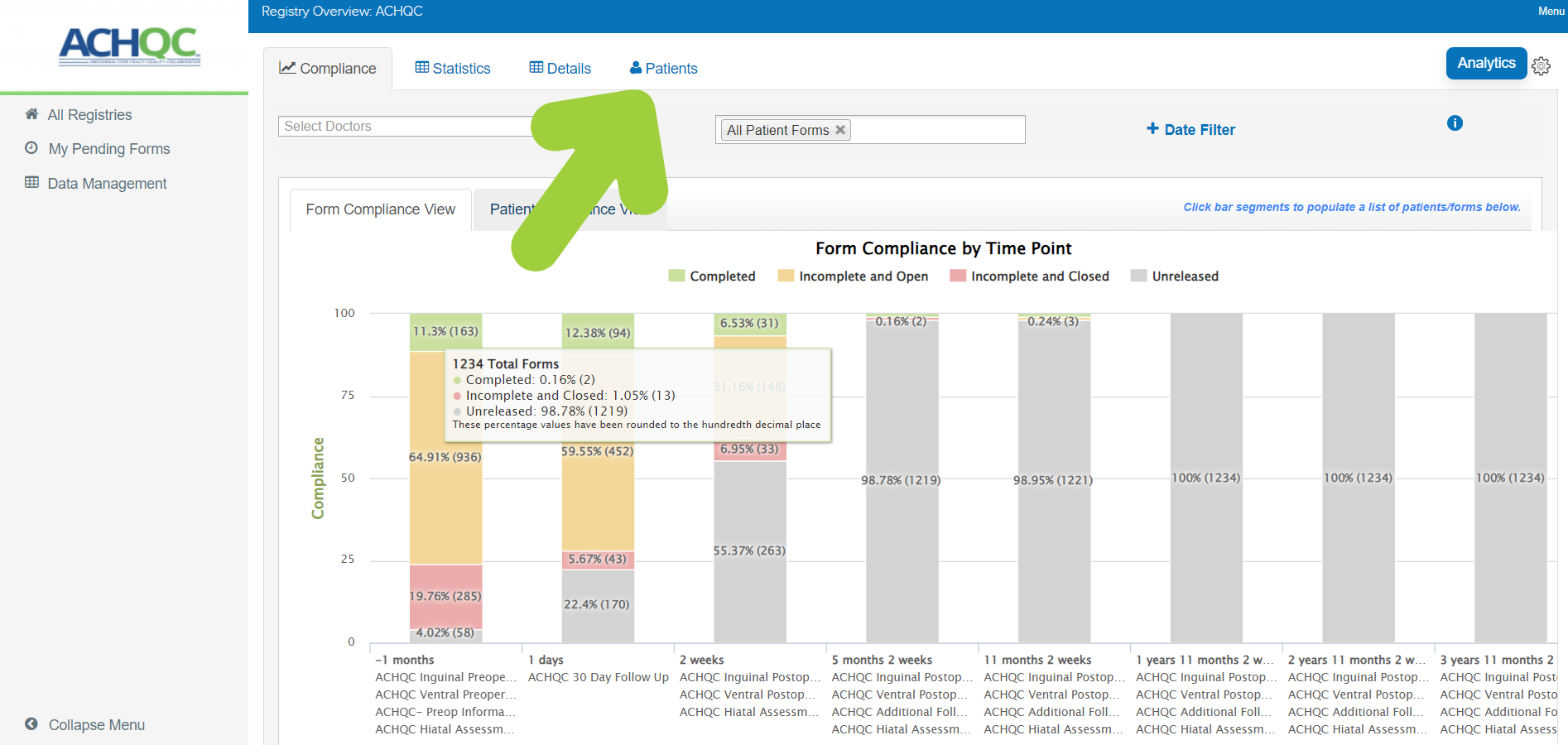Add a Date Filter
Screen dimensions: 1568x745
coord(1190,129)
